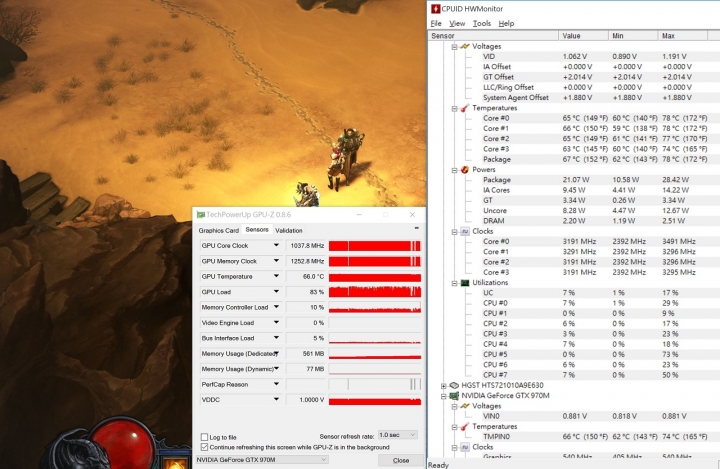Untick Continue refreshing in background checkbox
This screenshot has height=469, width=720.
[x=204, y=447]
